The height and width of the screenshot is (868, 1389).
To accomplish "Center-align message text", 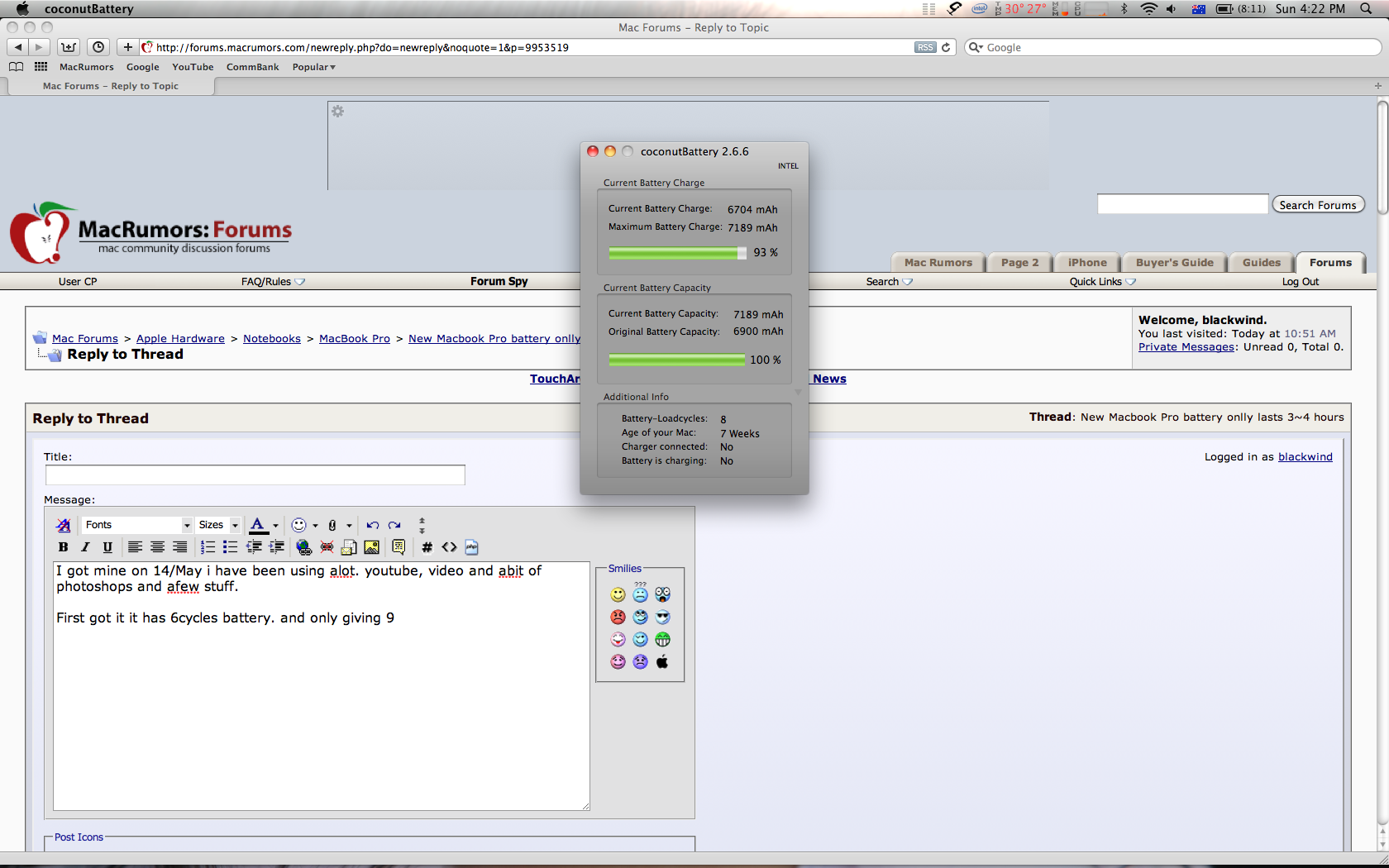I will click(157, 547).
